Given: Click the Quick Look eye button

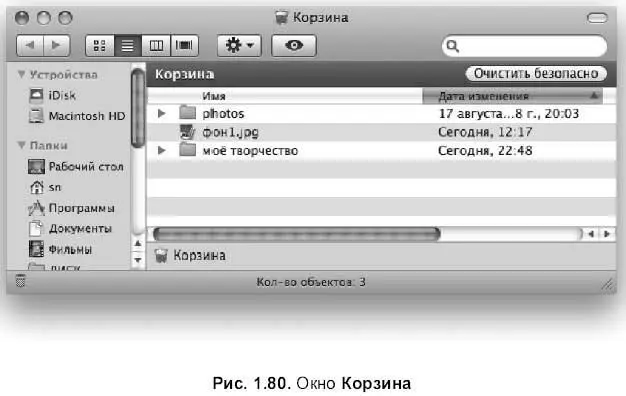Looking at the screenshot, I should (294, 46).
